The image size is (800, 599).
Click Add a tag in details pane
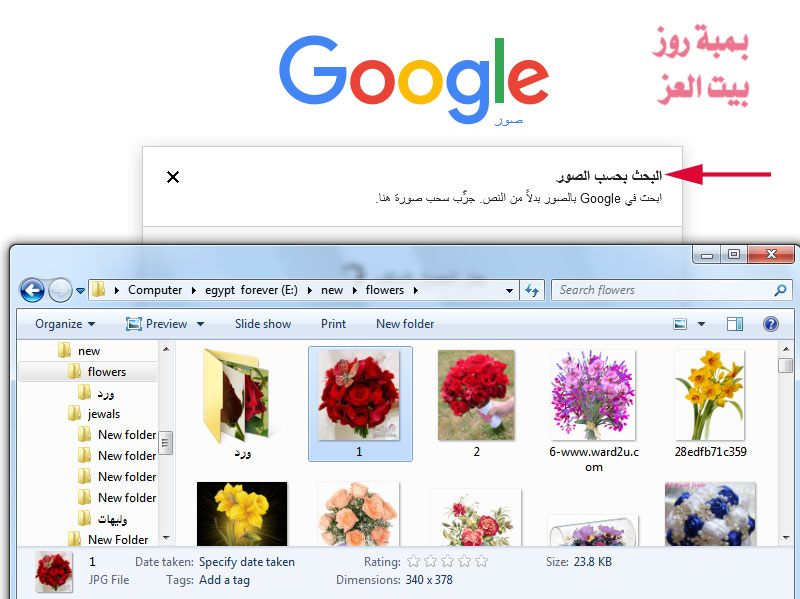224,580
